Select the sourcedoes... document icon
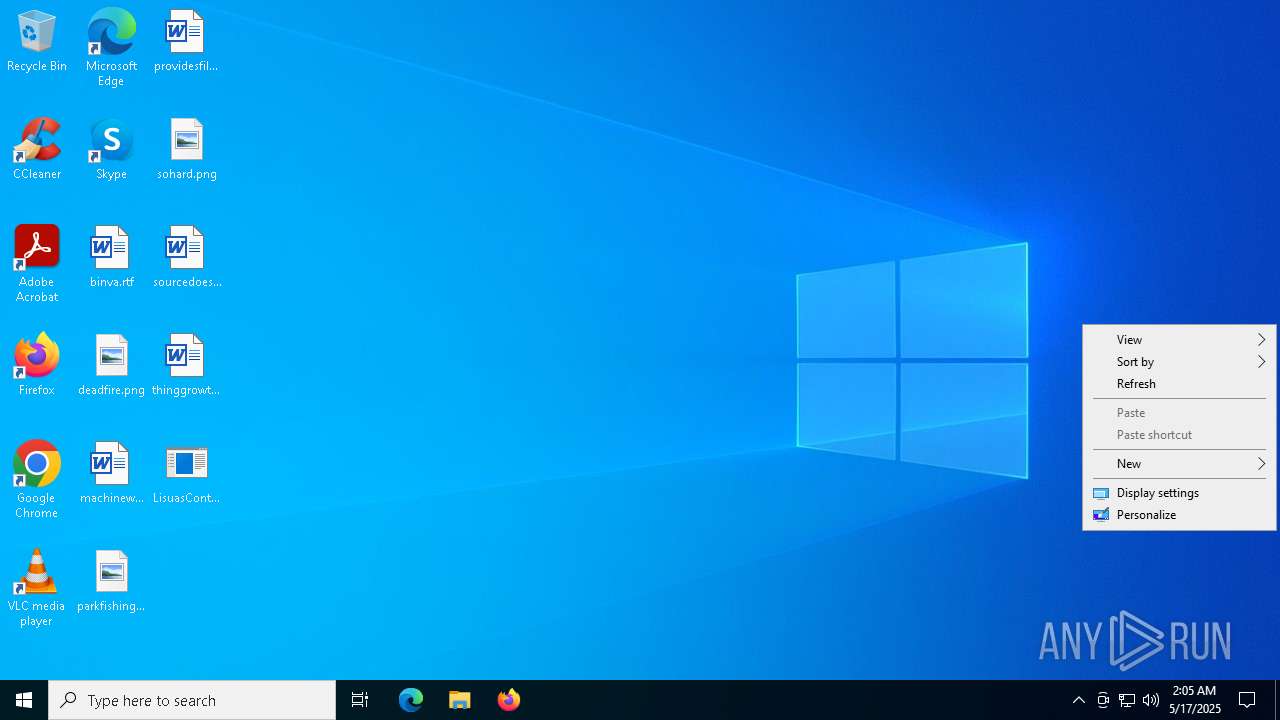 coord(186,258)
